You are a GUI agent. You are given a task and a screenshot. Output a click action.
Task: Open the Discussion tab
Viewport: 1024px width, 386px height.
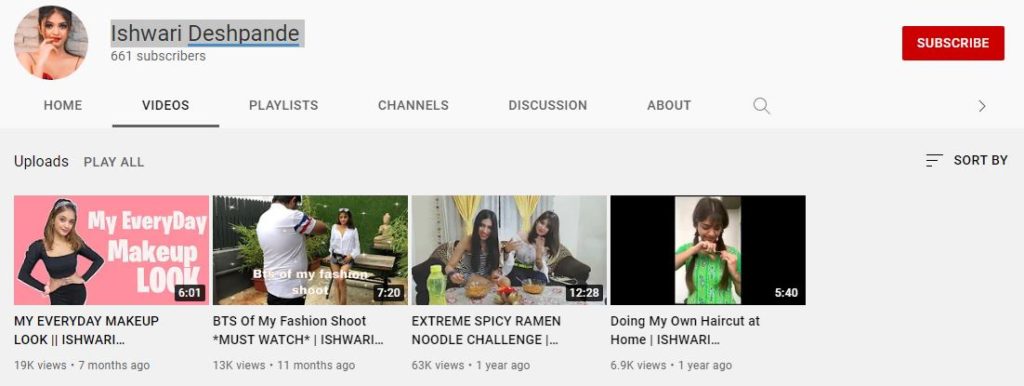click(548, 105)
